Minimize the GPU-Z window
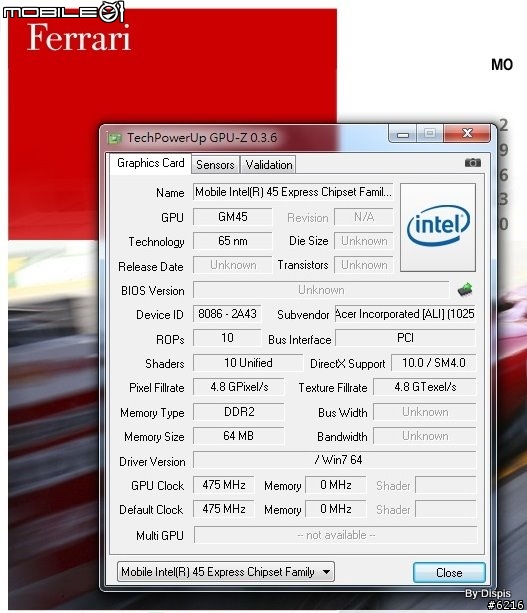This screenshot has width=527, height=613. [403, 134]
